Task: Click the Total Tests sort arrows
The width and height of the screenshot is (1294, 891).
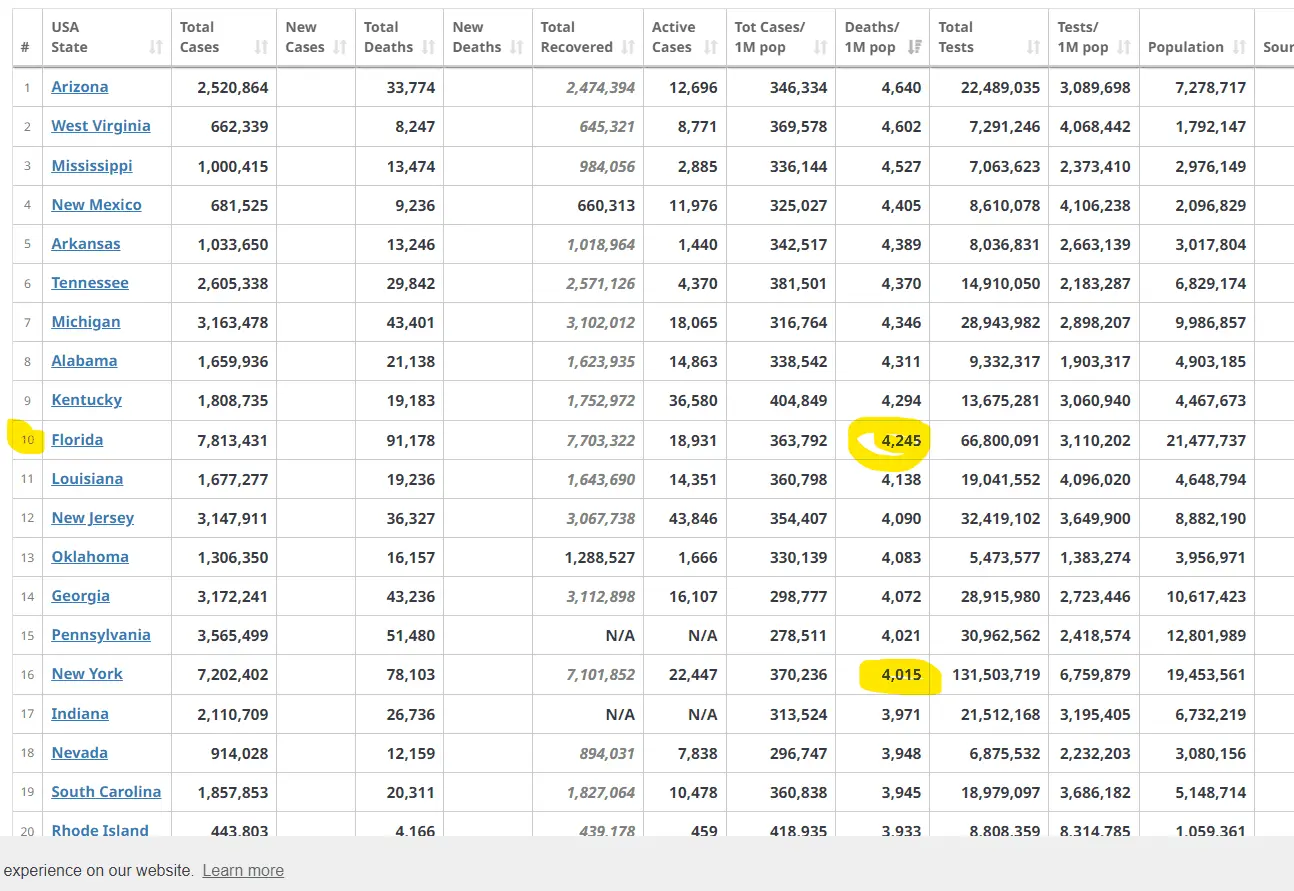Action: [x=1033, y=47]
